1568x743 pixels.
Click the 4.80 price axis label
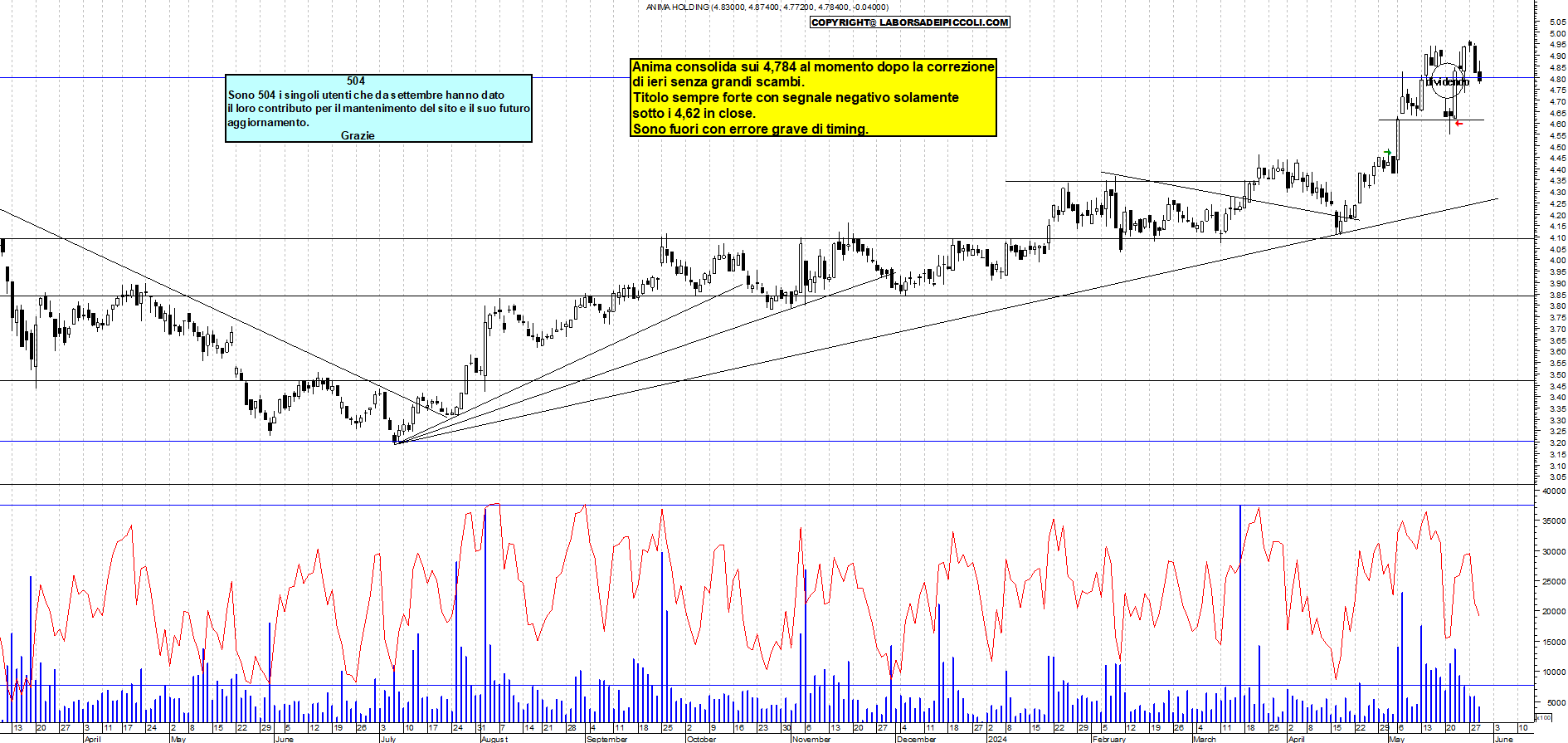pyautogui.click(x=1556, y=79)
